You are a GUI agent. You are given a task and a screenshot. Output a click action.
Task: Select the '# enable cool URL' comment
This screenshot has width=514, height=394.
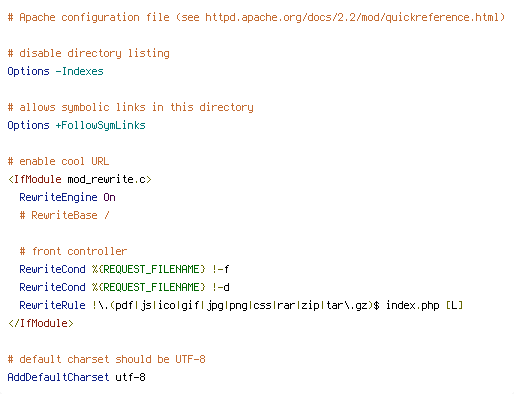[x=58, y=161]
